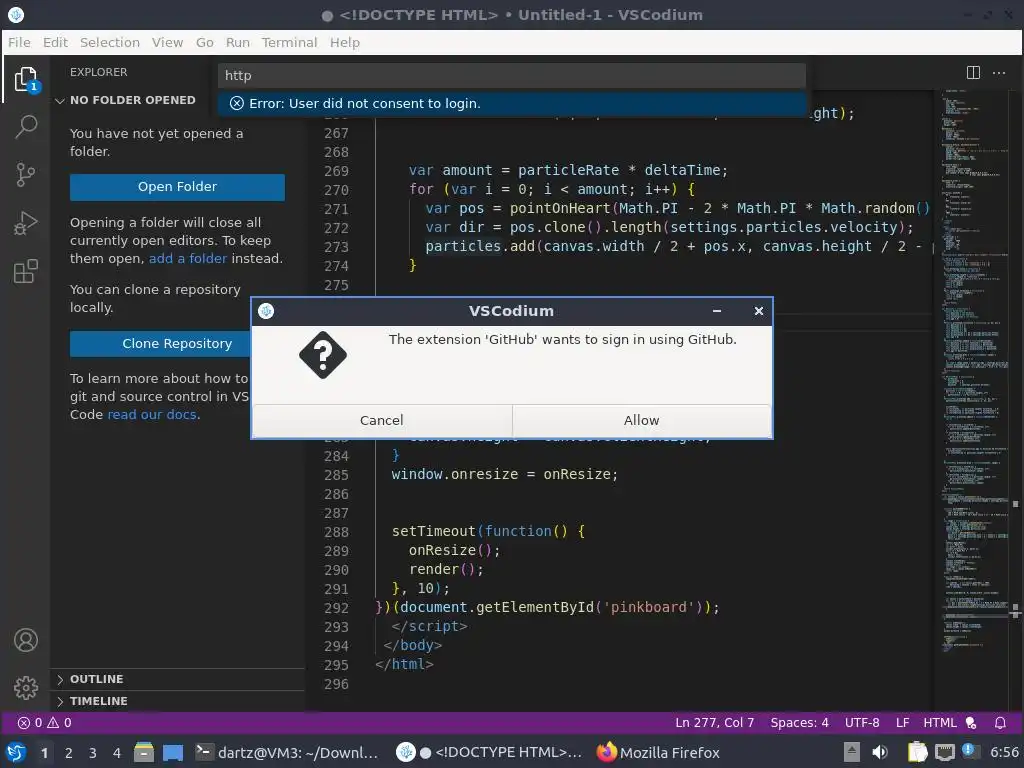This screenshot has height=768, width=1024.
Task: Switch to workspace 2
Action: (69, 753)
